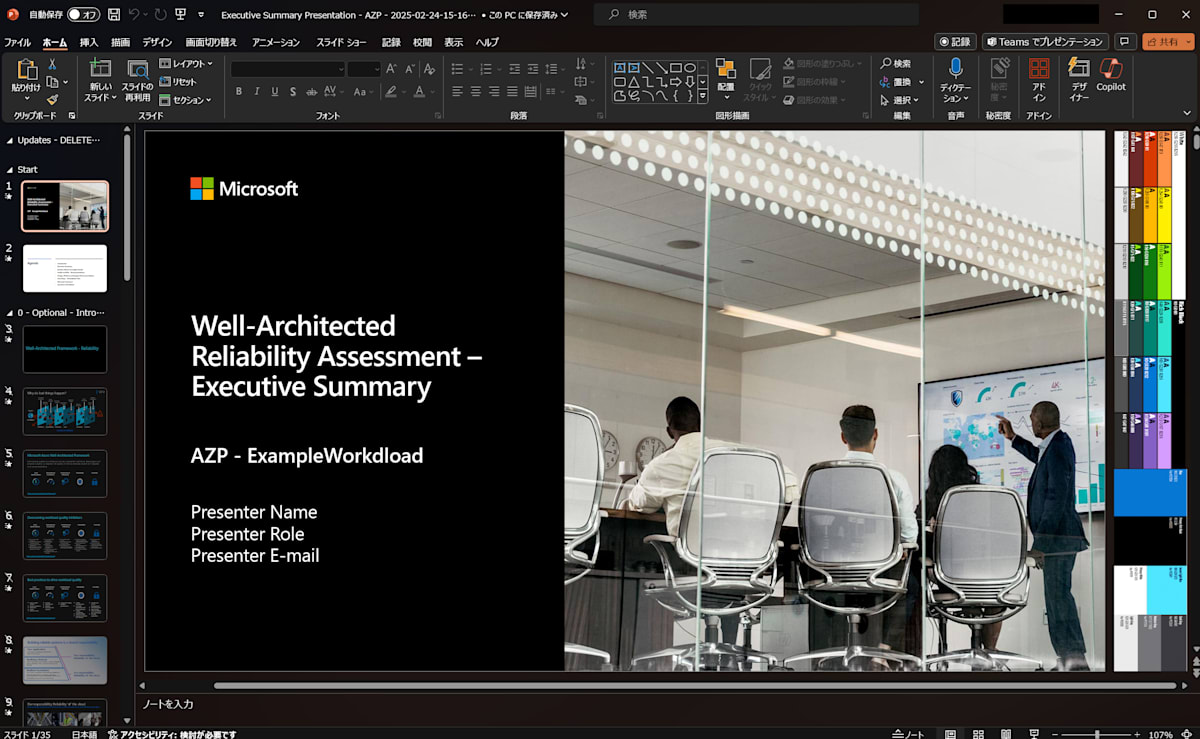Open Reading View from the status bar
The width and height of the screenshot is (1200, 739).
[x=1006, y=734]
